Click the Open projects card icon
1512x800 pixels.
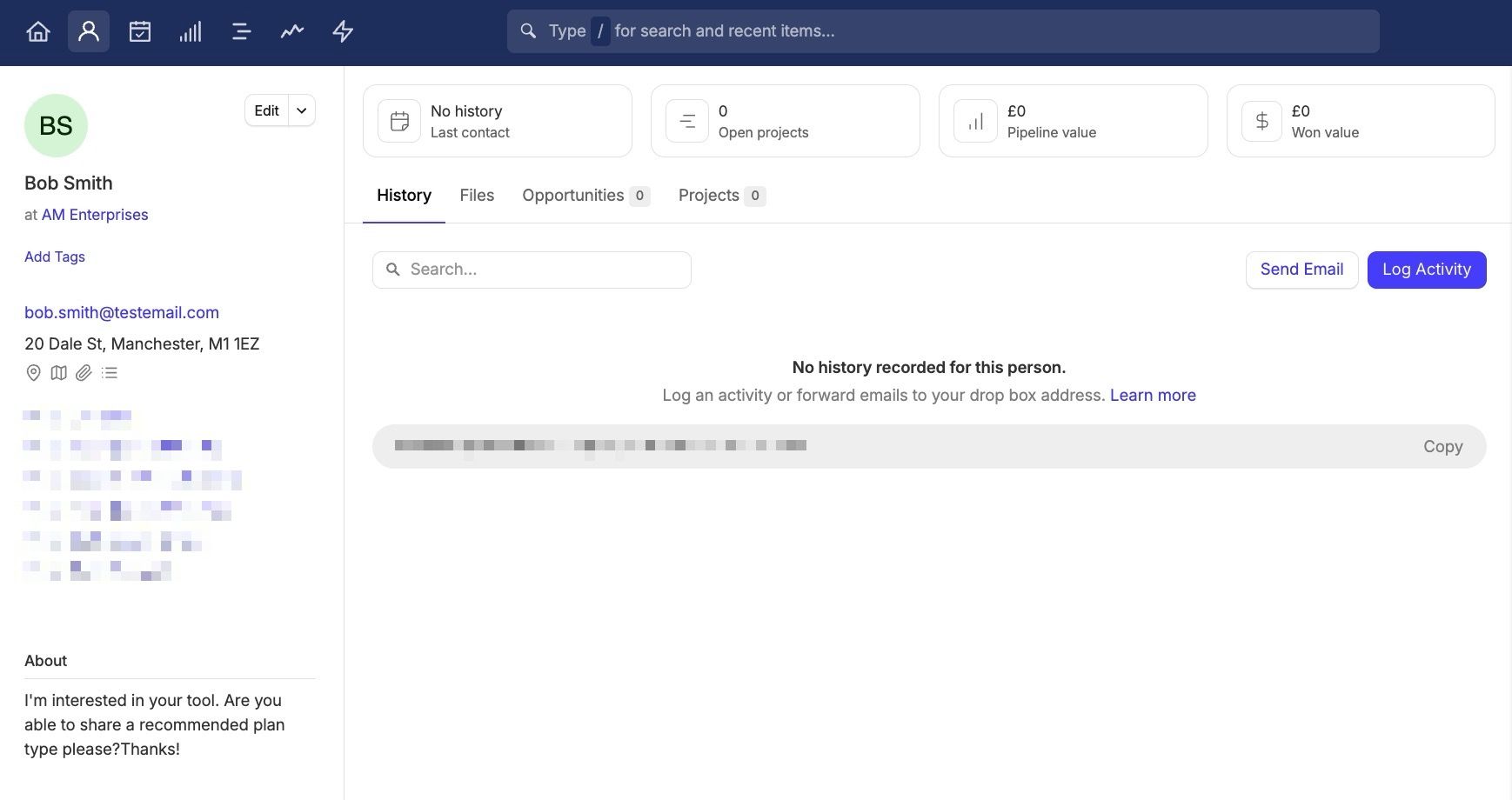(x=687, y=121)
